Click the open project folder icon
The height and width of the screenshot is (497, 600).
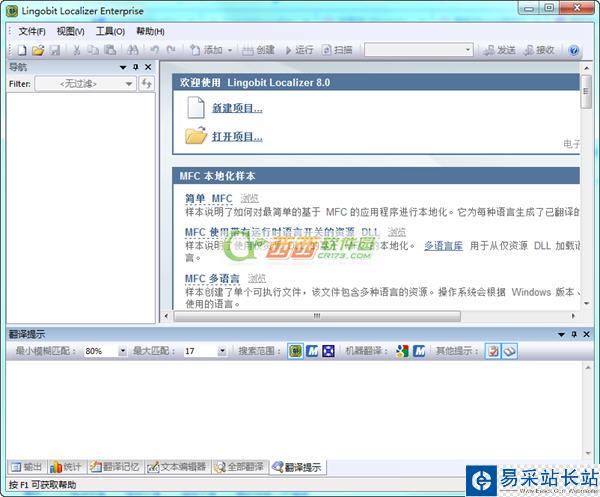pos(196,135)
